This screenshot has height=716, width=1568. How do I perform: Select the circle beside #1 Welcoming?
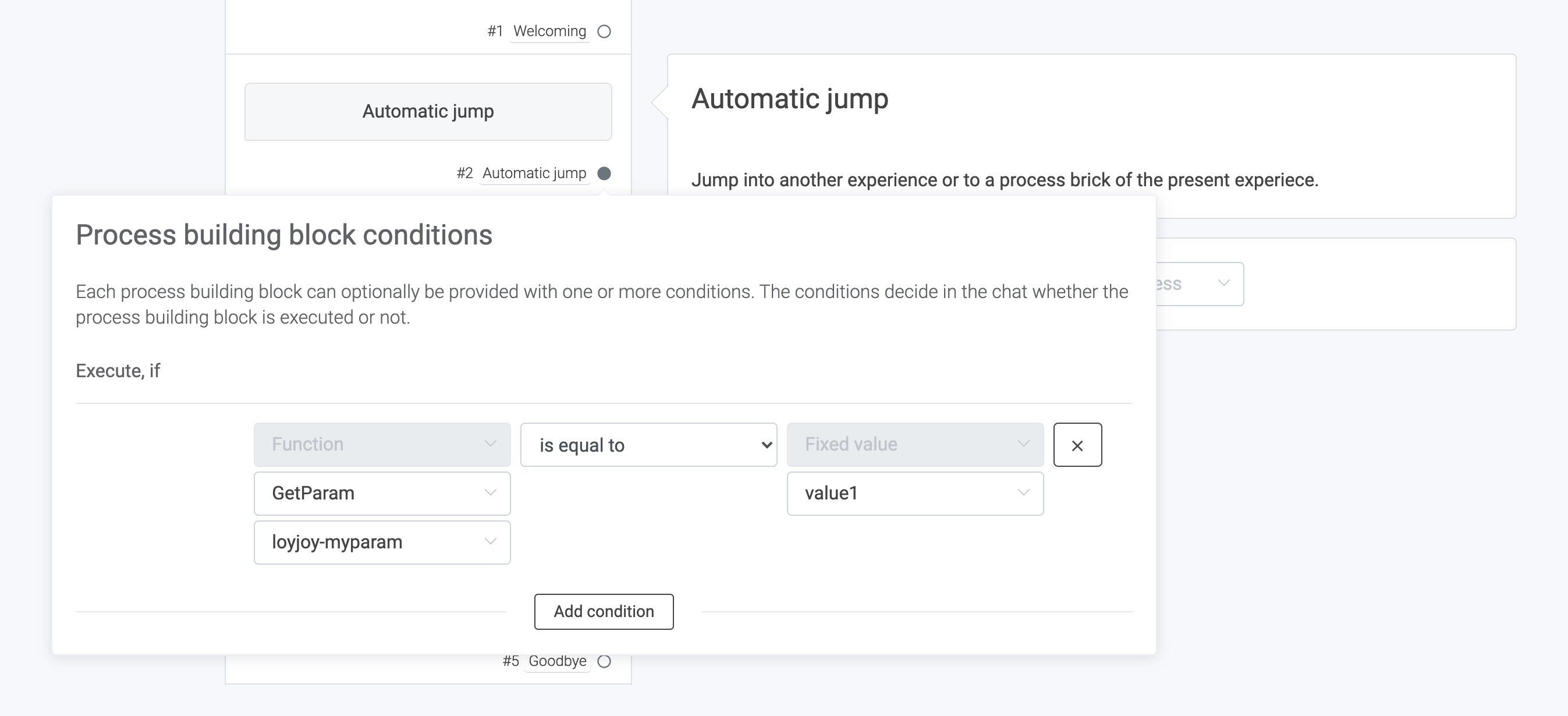pyautogui.click(x=604, y=31)
